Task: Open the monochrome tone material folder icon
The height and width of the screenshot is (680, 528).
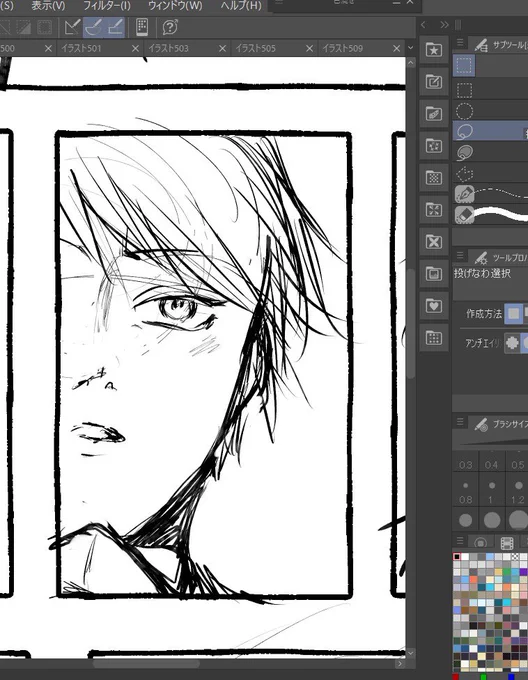Action: pos(433,177)
